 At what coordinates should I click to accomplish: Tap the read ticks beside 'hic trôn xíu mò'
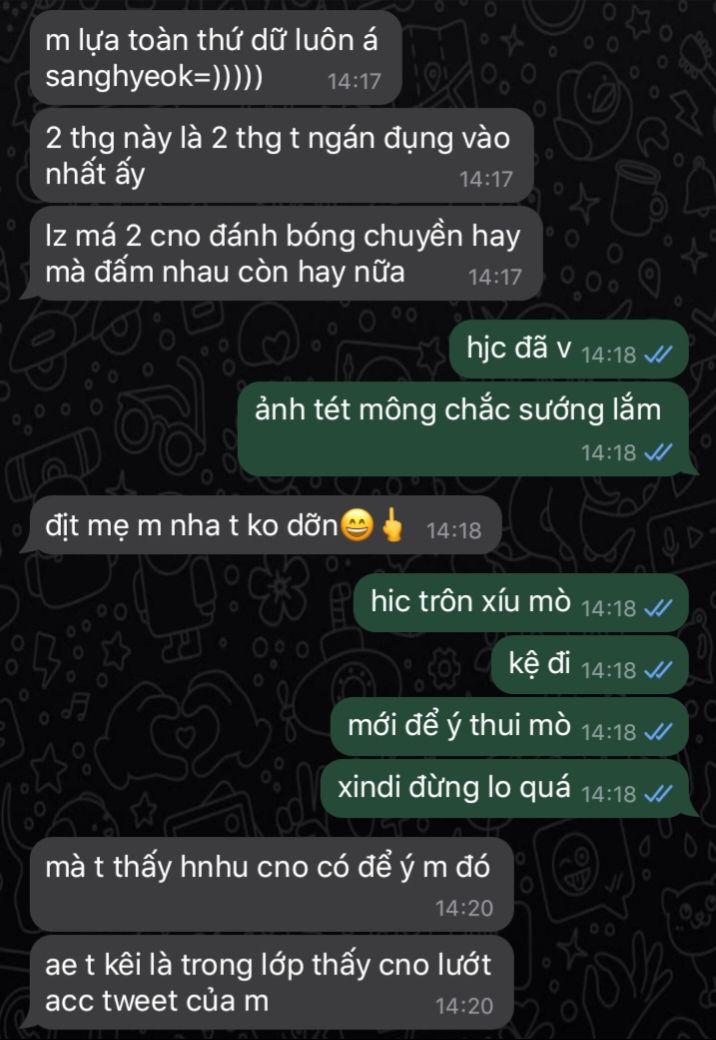point(658,608)
